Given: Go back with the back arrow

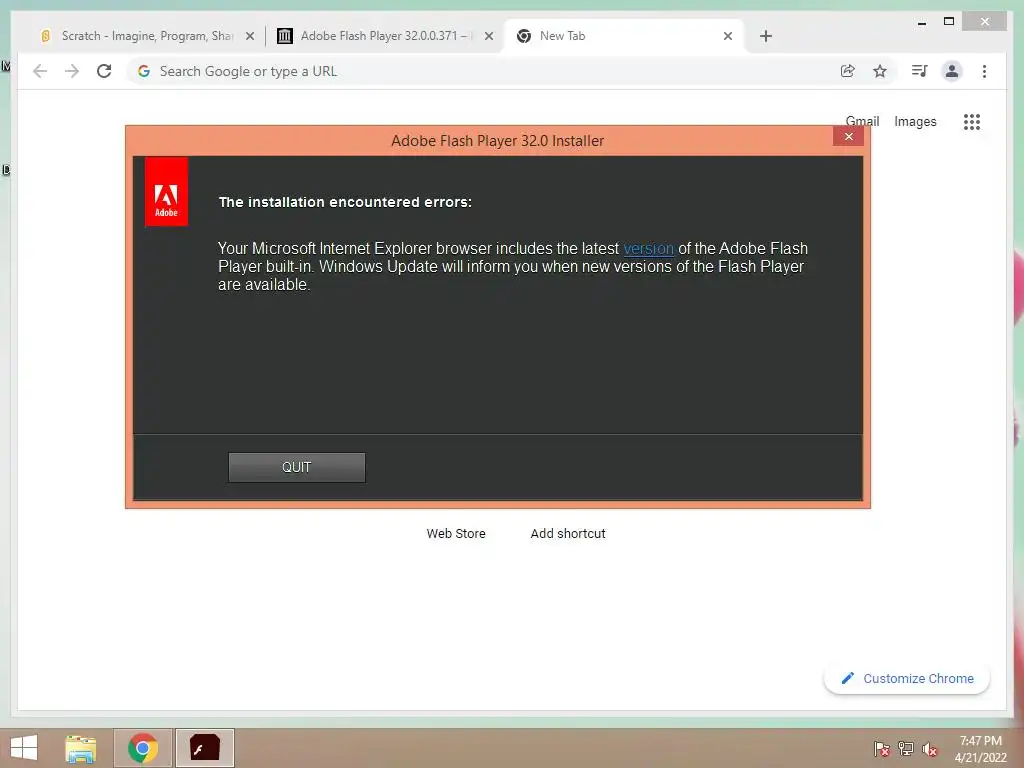Looking at the screenshot, I should (40, 71).
